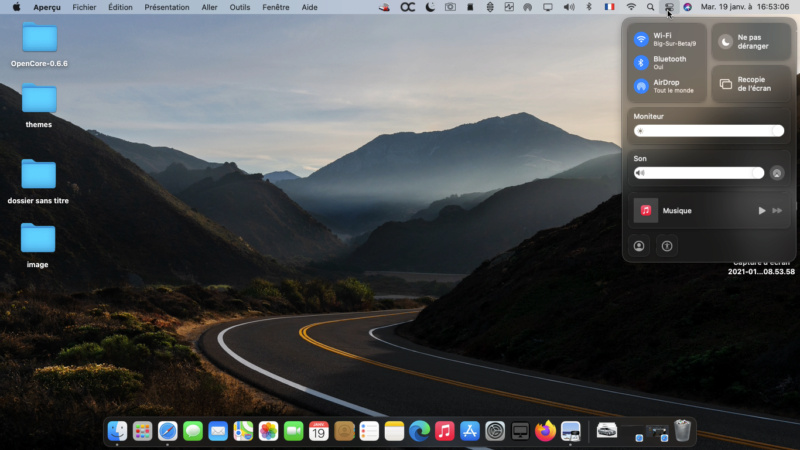
Task: Open Mail from the Dock
Action: point(218,431)
